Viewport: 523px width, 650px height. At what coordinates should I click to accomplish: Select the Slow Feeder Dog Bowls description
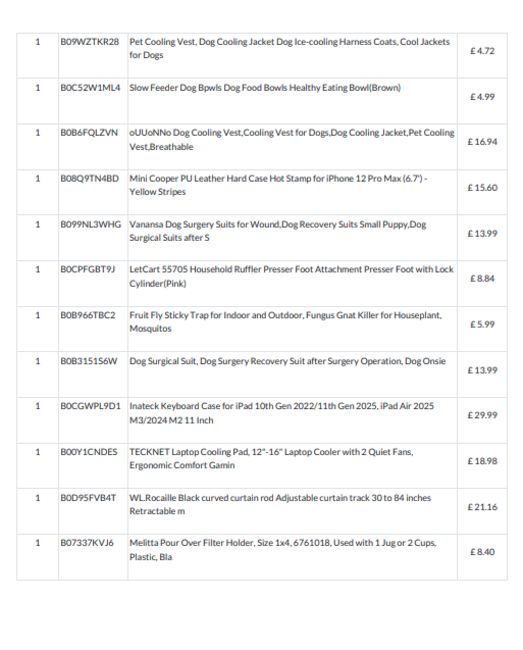265,88
